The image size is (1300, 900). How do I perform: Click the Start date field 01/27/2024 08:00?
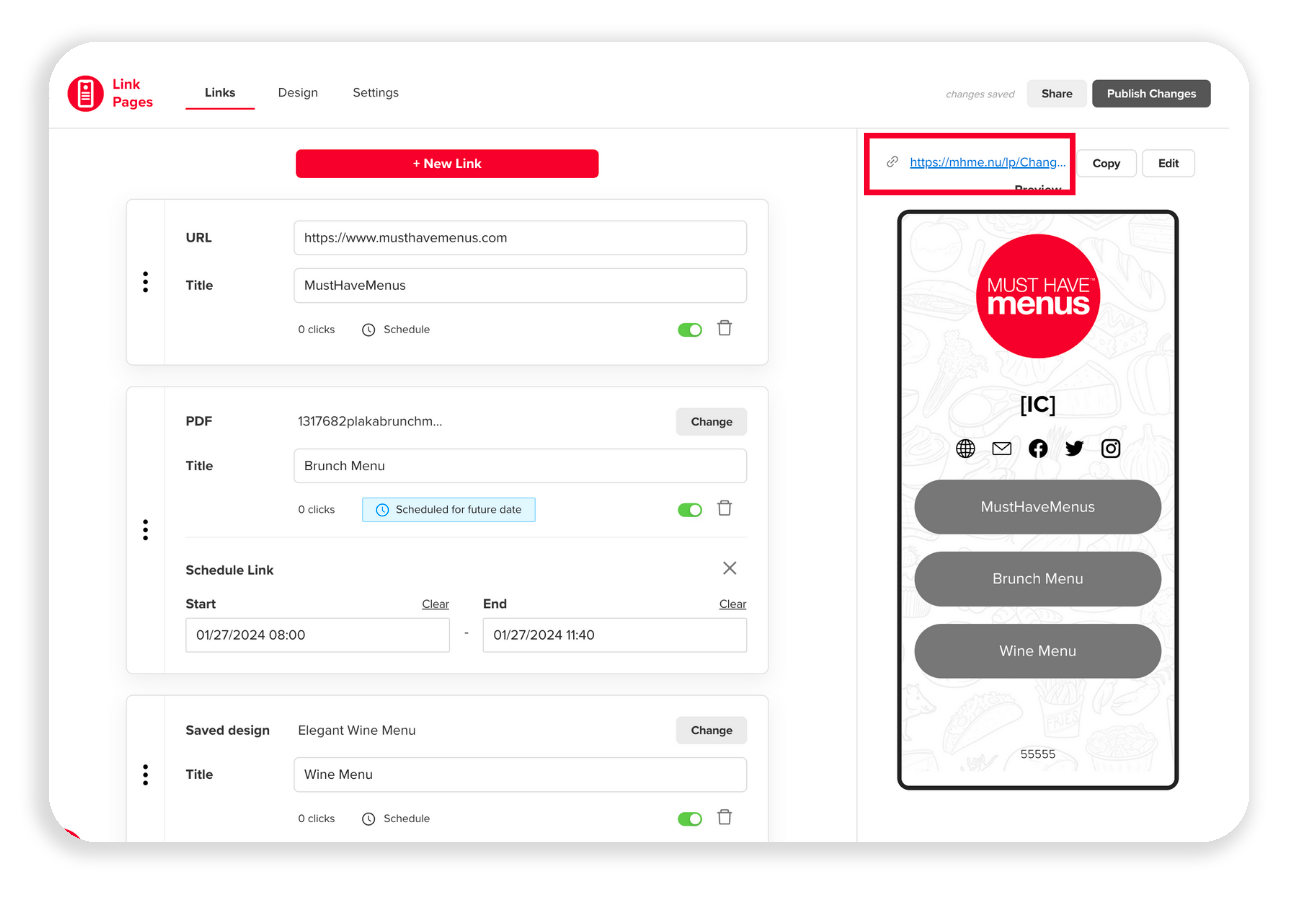click(x=318, y=635)
